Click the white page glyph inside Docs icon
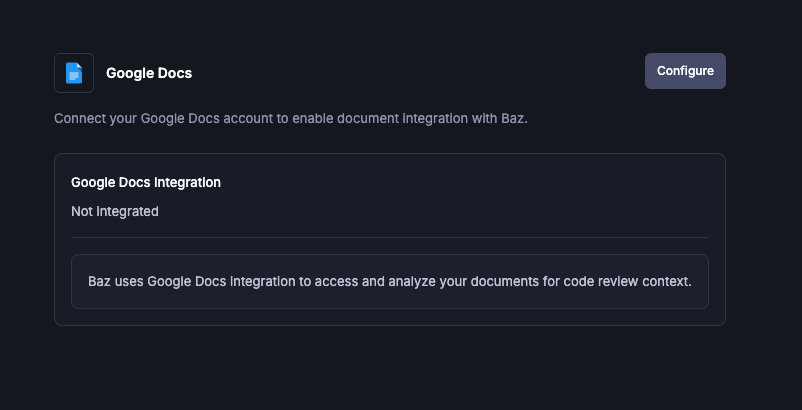802x410 pixels. point(74,74)
